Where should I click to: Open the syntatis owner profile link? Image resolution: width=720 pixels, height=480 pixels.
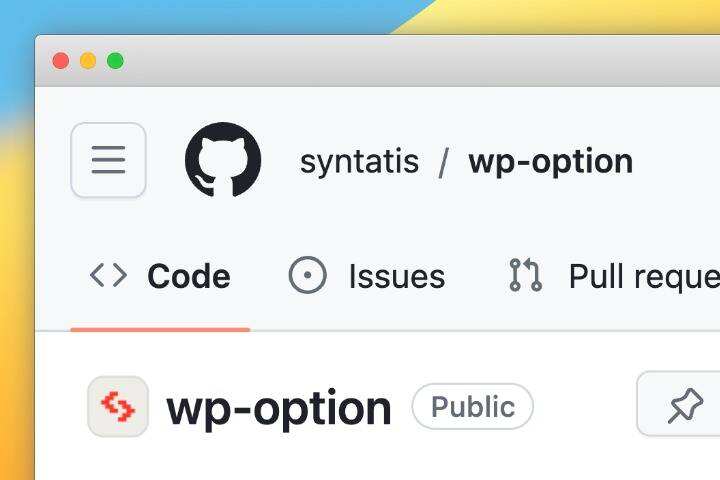pyautogui.click(x=359, y=161)
